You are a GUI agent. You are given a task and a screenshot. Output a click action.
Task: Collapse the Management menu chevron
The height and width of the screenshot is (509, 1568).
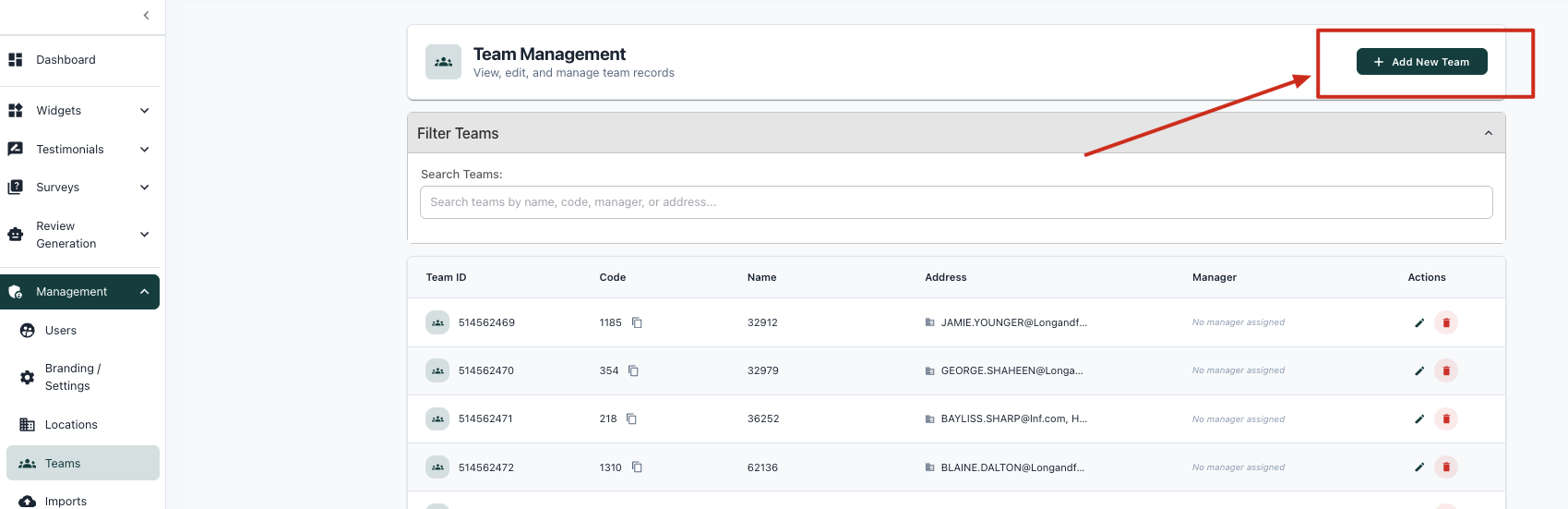pyautogui.click(x=144, y=292)
